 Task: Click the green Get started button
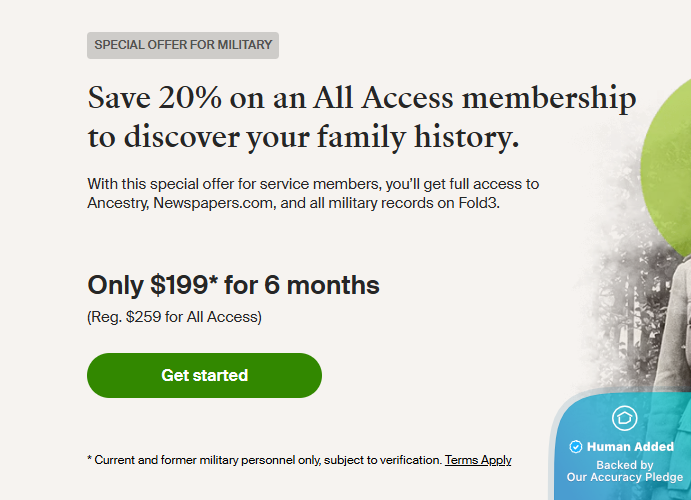point(204,376)
